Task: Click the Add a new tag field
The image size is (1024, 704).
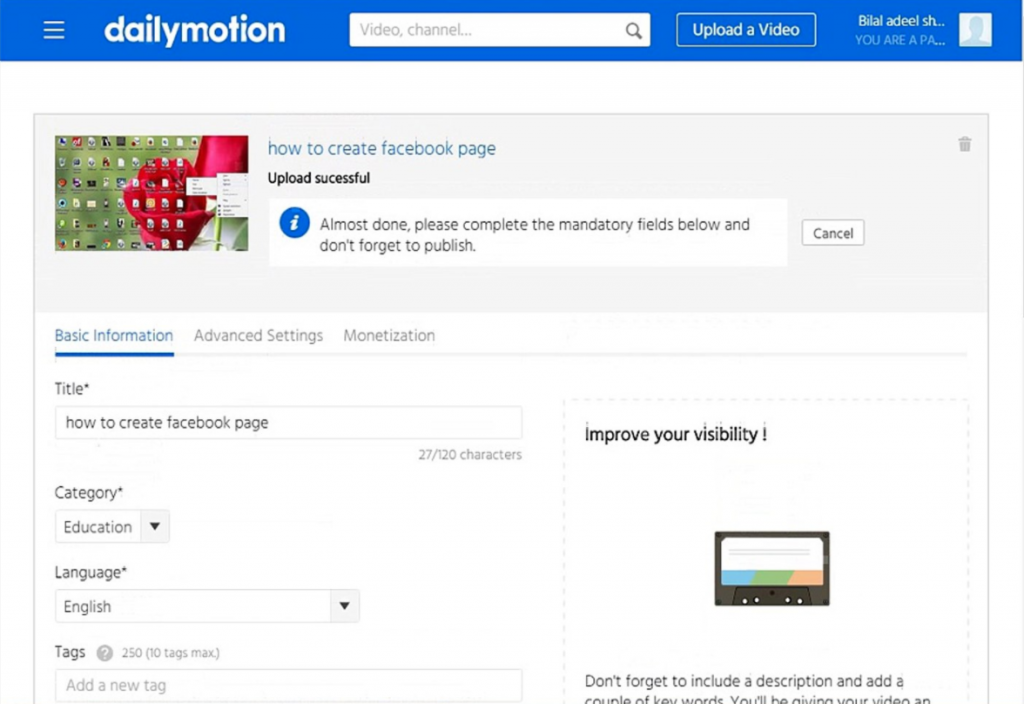Action: pos(288,686)
